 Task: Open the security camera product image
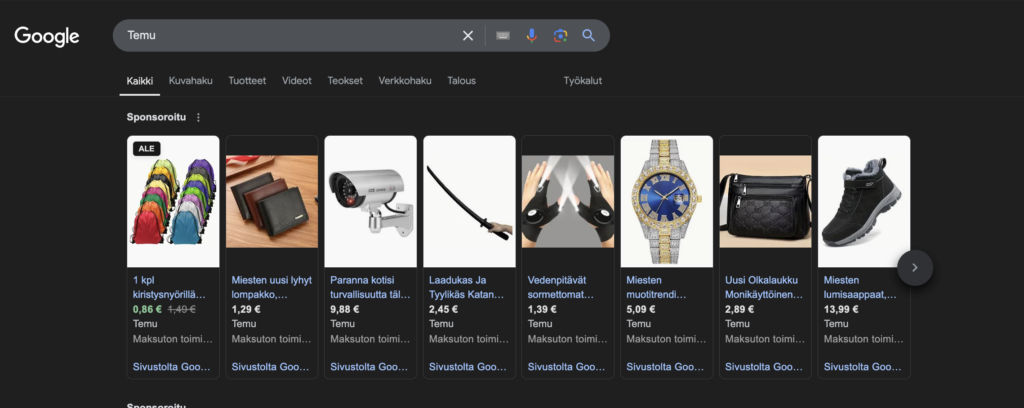370,201
